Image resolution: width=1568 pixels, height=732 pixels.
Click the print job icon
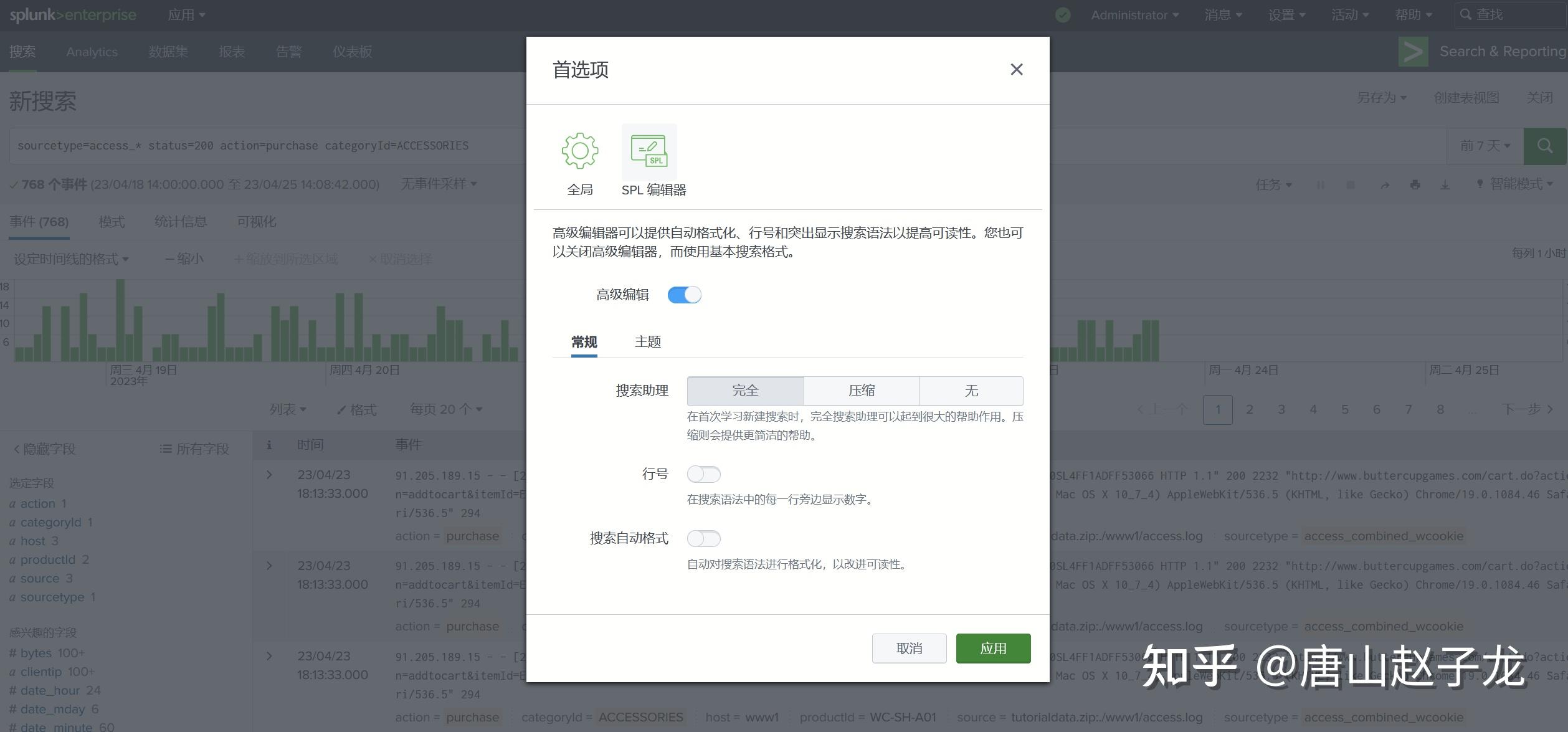tap(1415, 185)
